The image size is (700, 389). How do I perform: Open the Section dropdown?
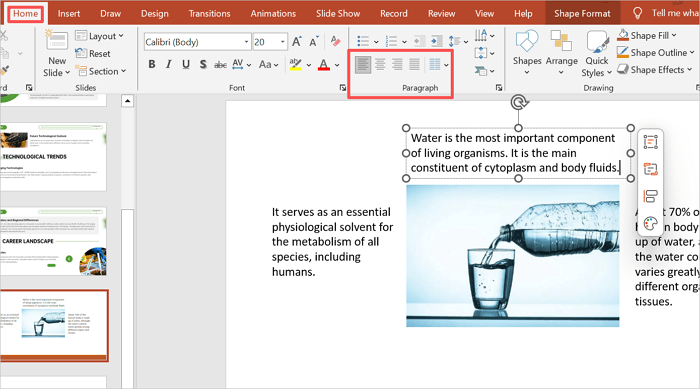(x=100, y=71)
